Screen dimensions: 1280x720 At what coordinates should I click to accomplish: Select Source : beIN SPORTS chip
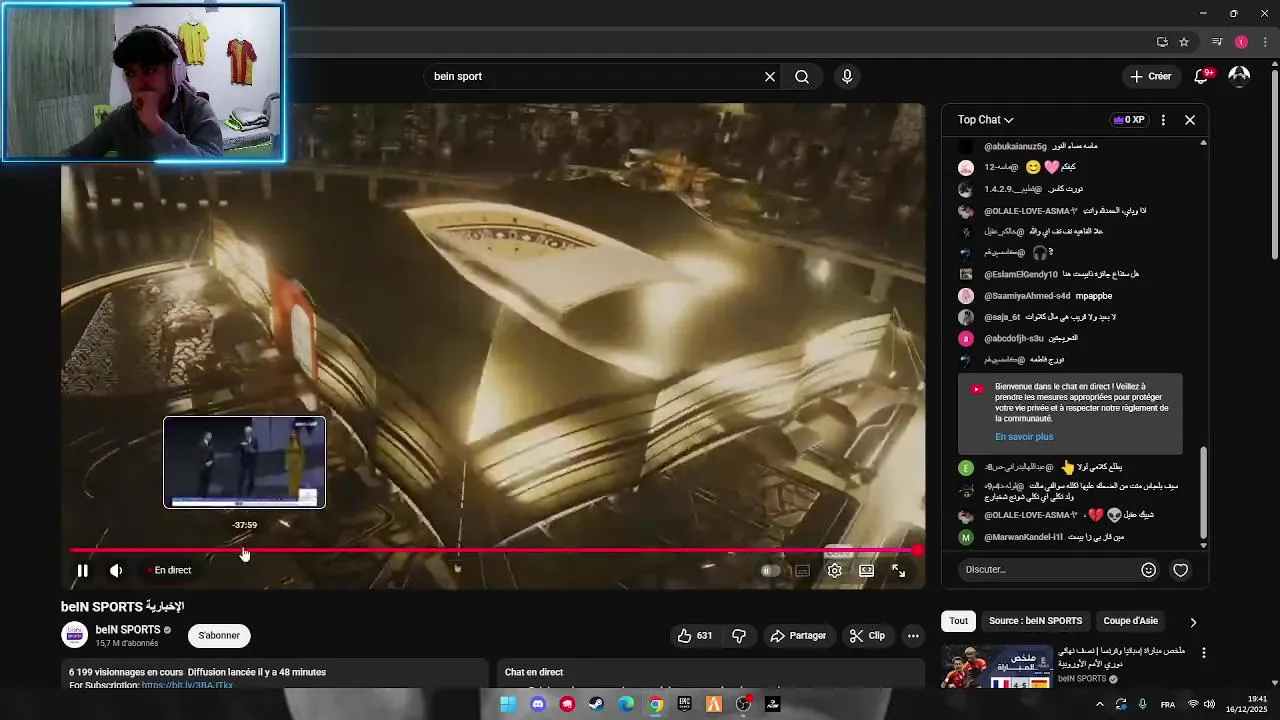point(1035,621)
